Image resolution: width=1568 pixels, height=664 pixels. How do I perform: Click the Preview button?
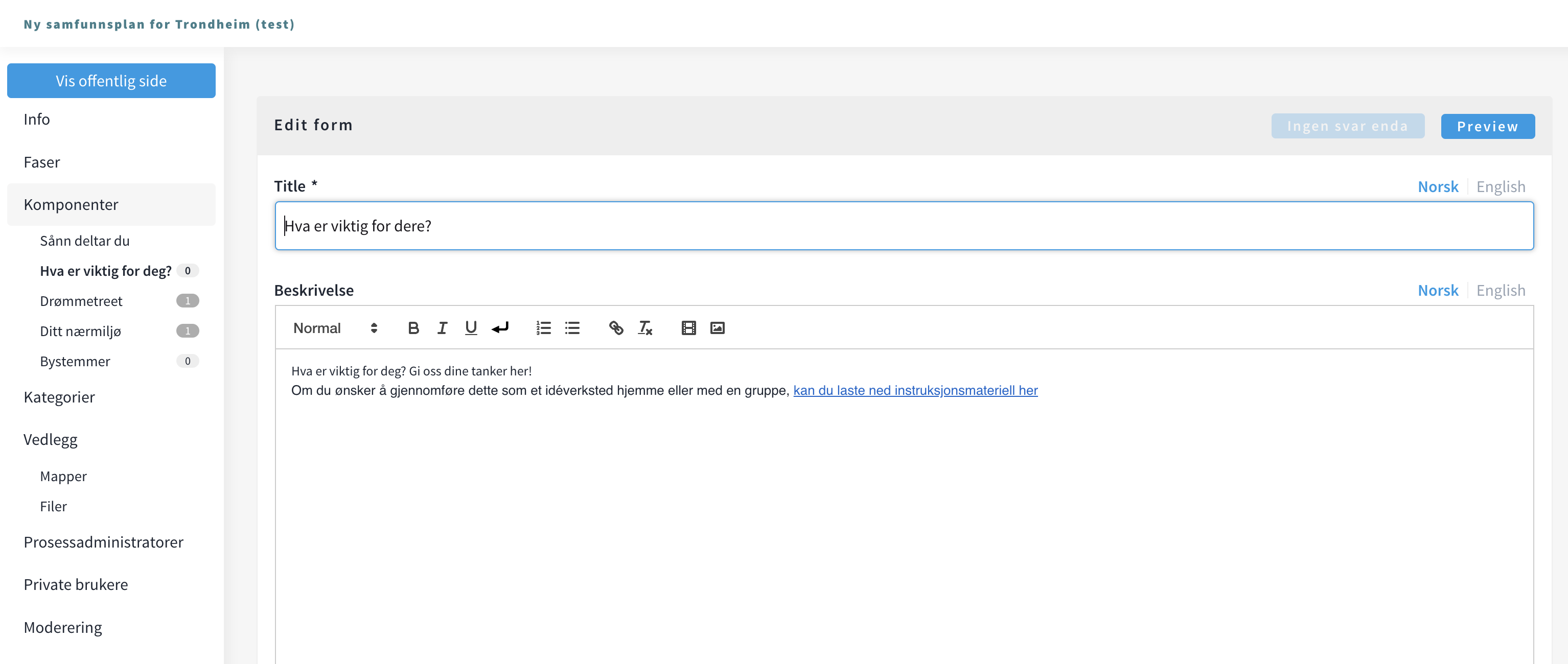point(1487,127)
